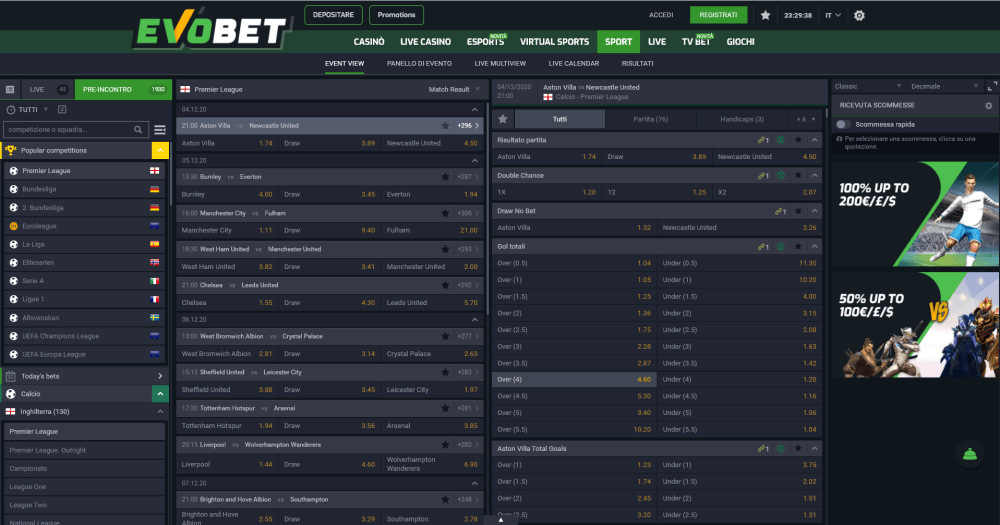Viewport: 1000px width, 525px height.
Task: Switch to the LIVE sidebar tab
Action: tap(48, 89)
